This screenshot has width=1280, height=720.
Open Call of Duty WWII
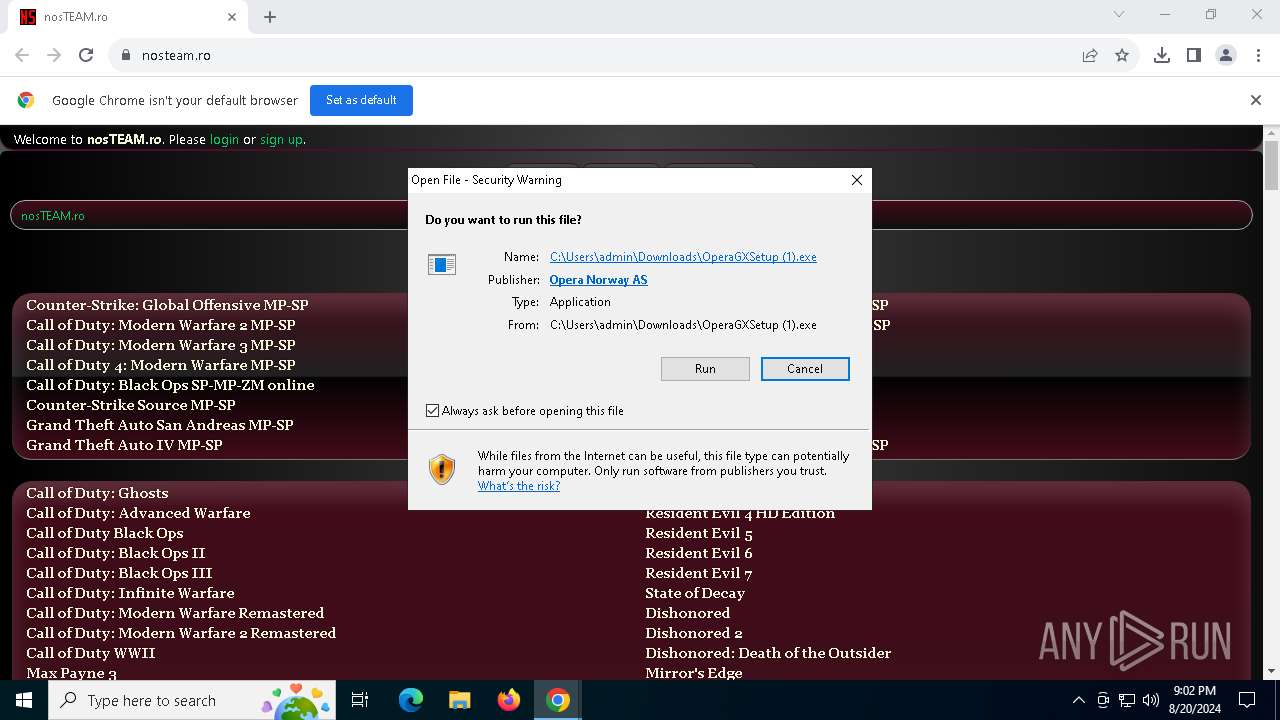[91, 653]
